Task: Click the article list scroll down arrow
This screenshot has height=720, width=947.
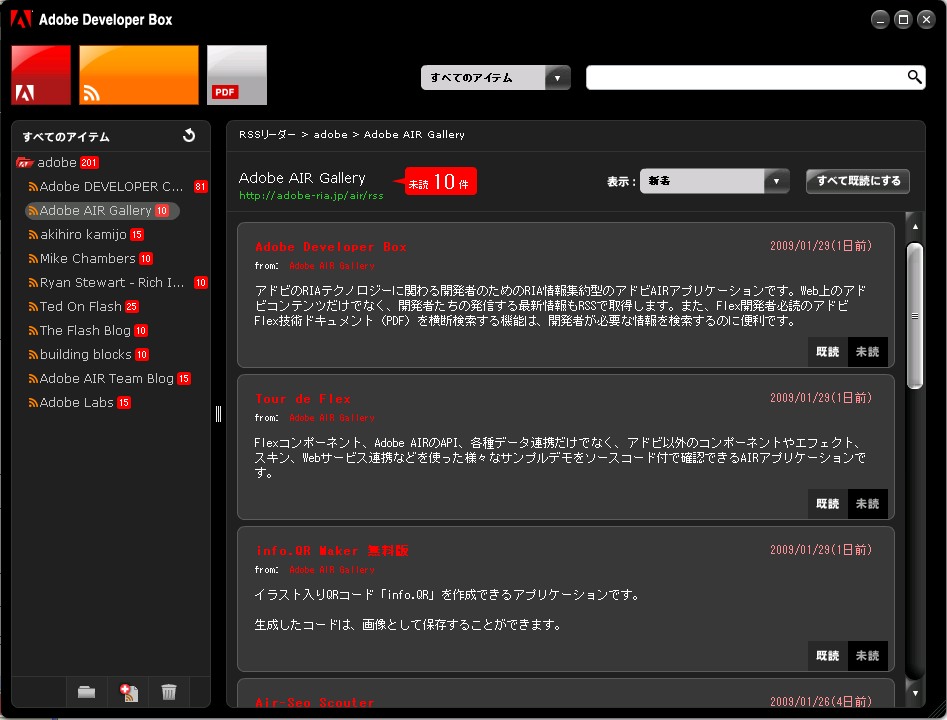Action: [x=916, y=693]
